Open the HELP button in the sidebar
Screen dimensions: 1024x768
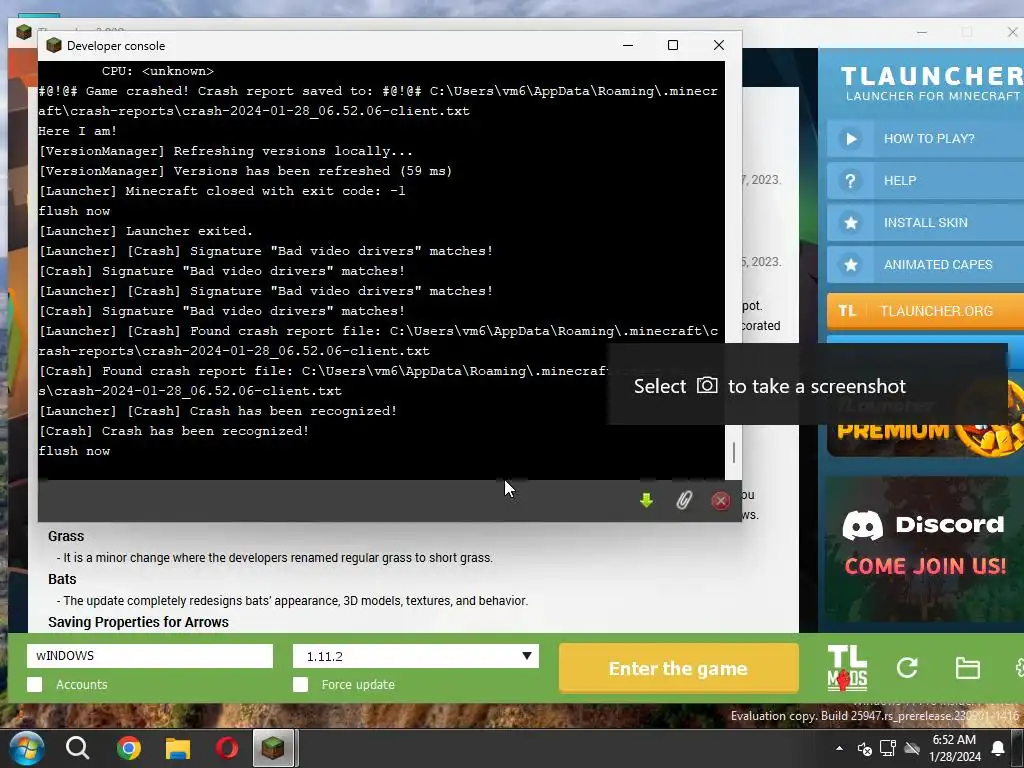[x=925, y=181]
